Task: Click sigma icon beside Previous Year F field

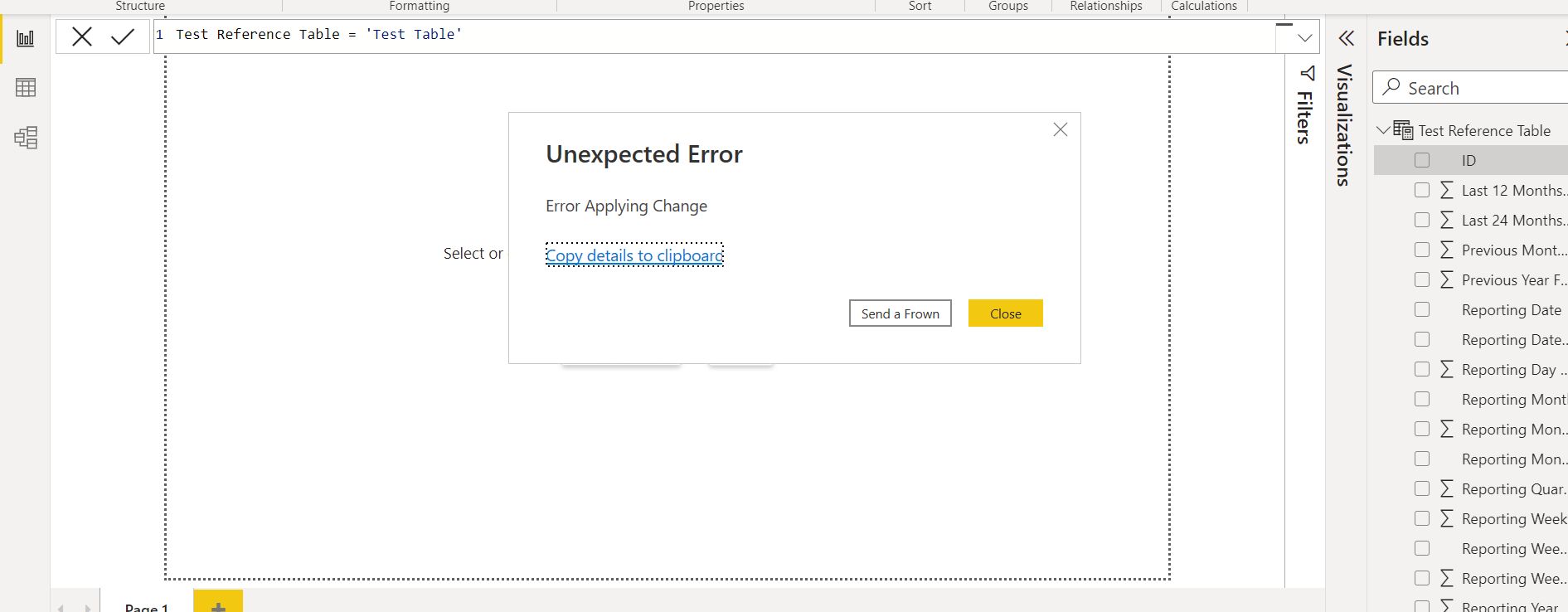Action: (x=1447, y=279)
